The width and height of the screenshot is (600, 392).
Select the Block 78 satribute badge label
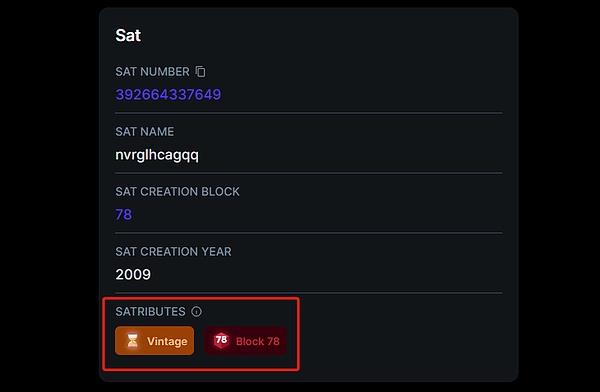pos(258,341)
